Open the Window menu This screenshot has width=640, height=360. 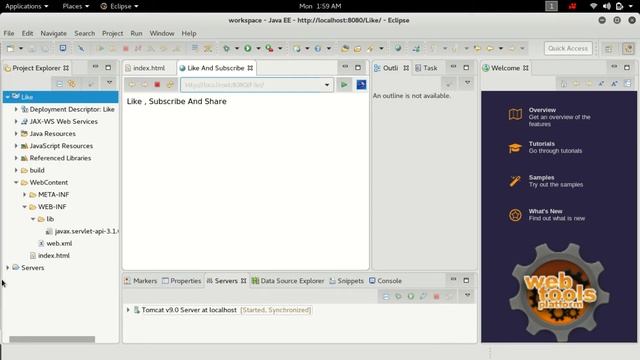(x=162, y=33)
